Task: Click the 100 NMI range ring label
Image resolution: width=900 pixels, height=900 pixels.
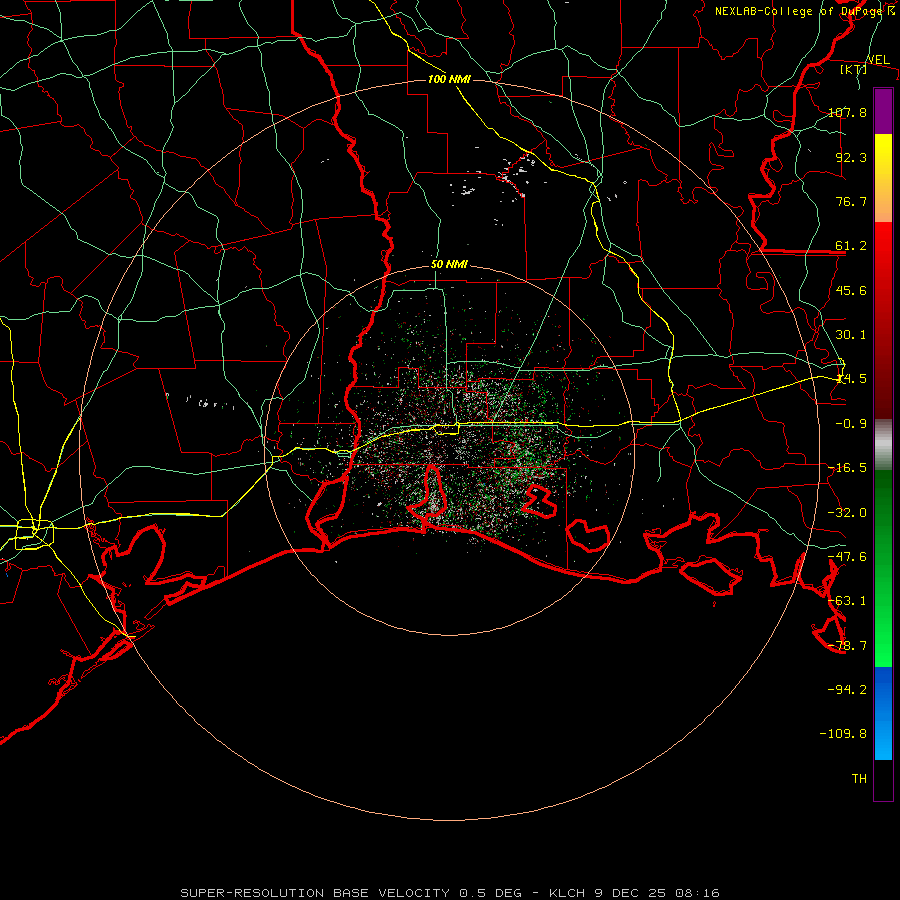Action: tap(449, 79)
